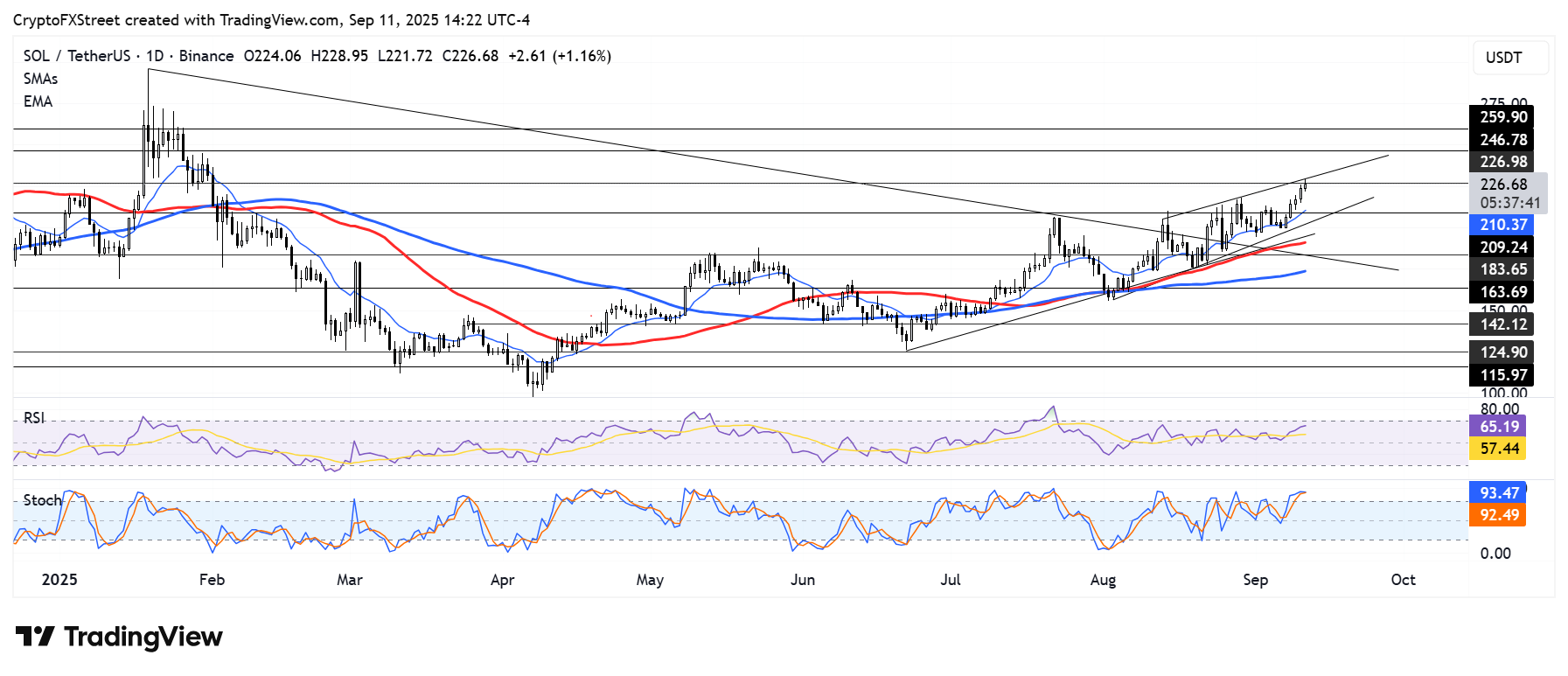Select the orange Stoch 92.49 value tag
This screenshot has height=676, width=1568.
[1498, 515]
